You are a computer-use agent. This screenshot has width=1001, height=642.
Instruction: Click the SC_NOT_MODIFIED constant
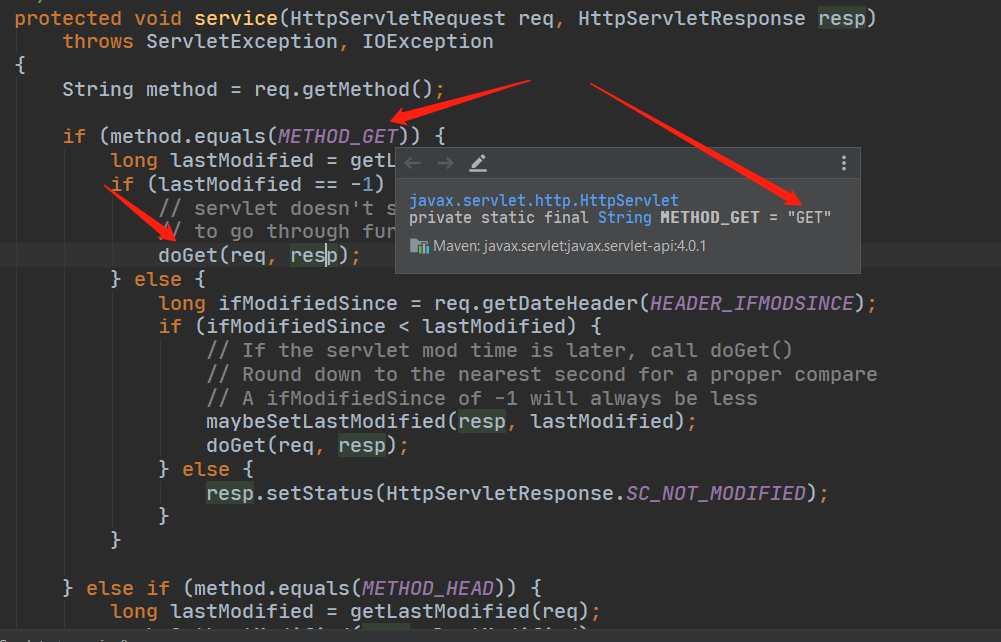[716, 493]
